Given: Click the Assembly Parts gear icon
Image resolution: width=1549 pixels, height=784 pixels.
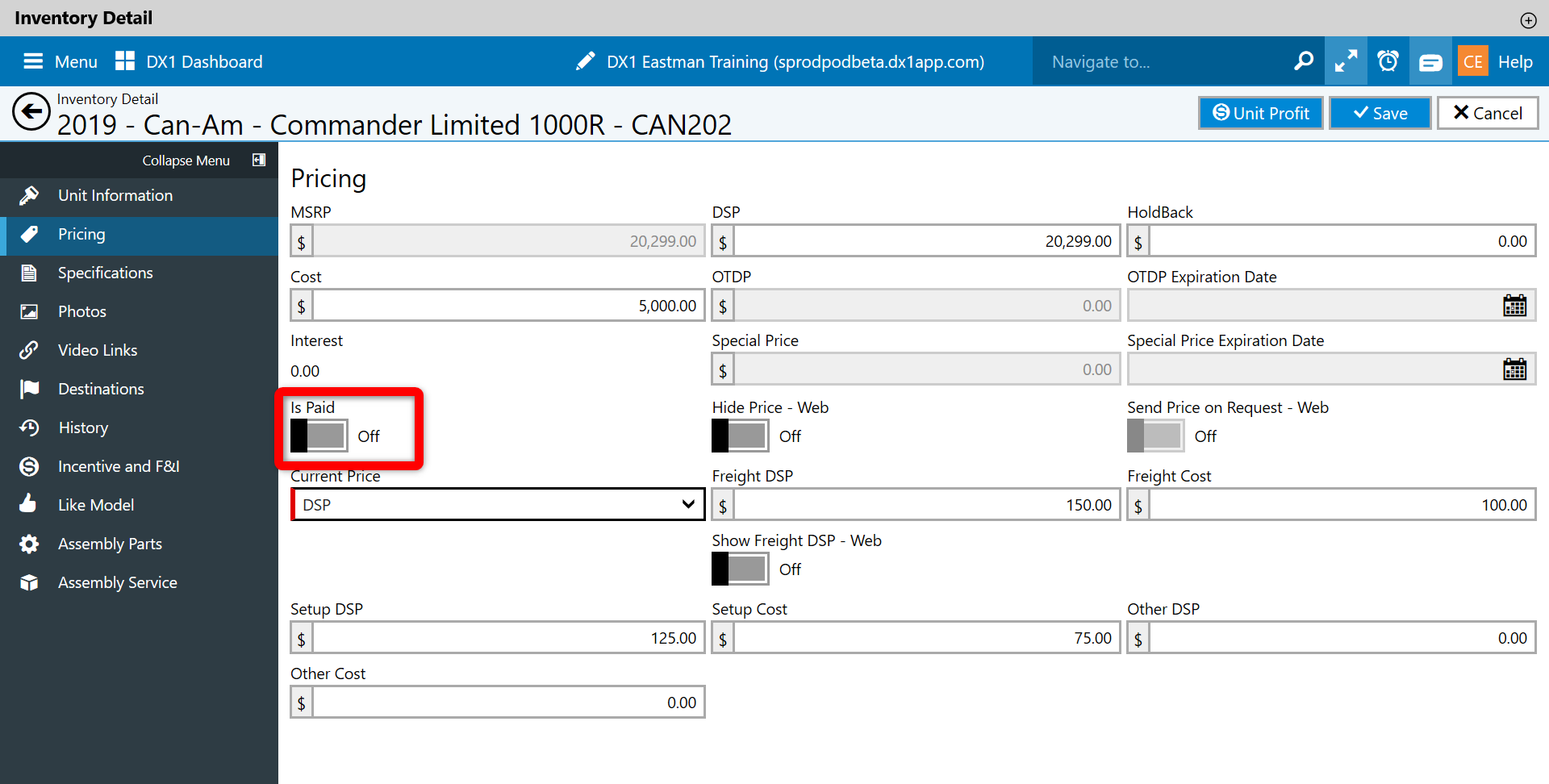Looking at the screenshot, I should point(29,544).
